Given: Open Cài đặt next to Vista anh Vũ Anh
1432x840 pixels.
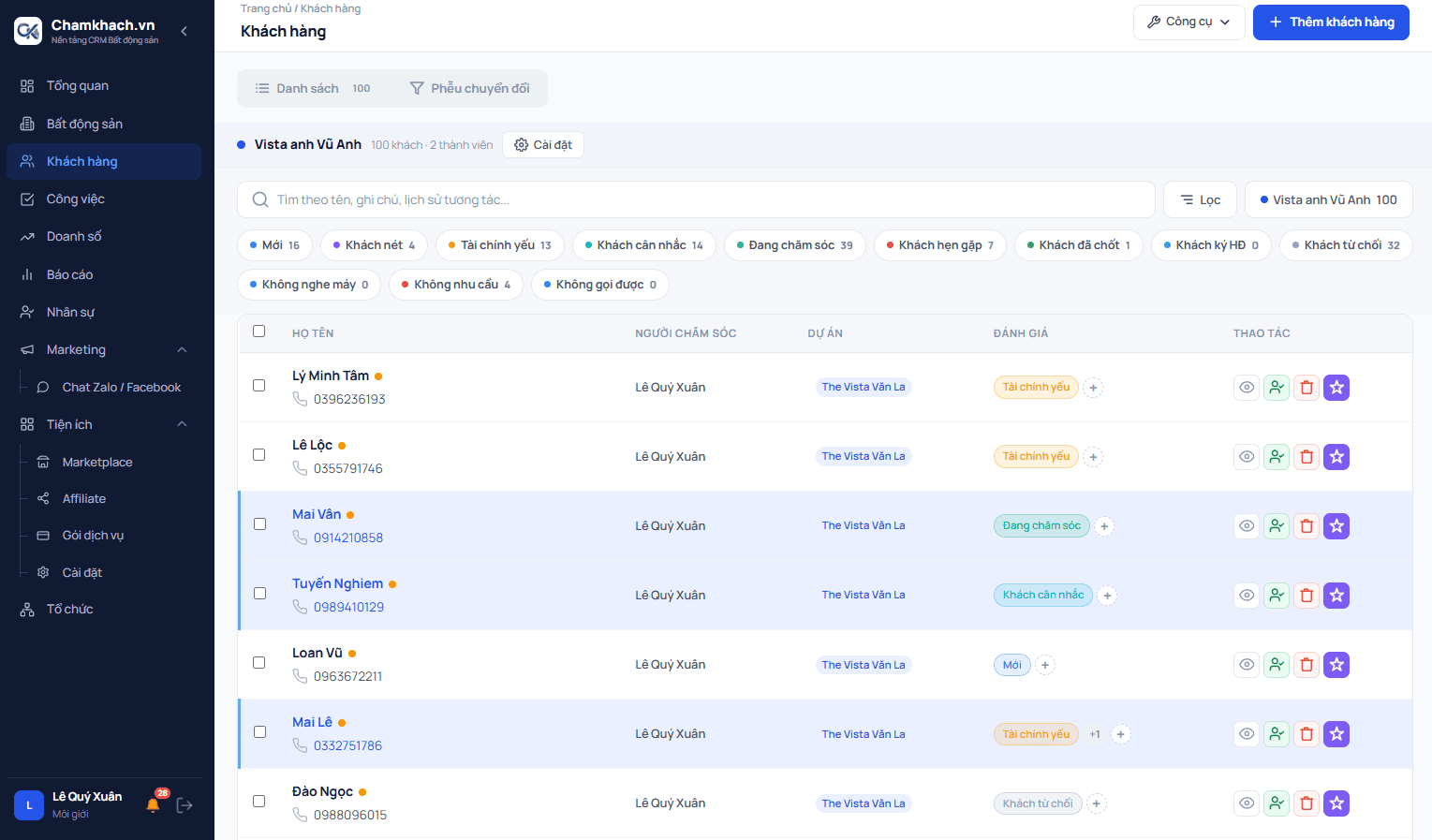Looking at the screenshot, I should click(543, 145).
